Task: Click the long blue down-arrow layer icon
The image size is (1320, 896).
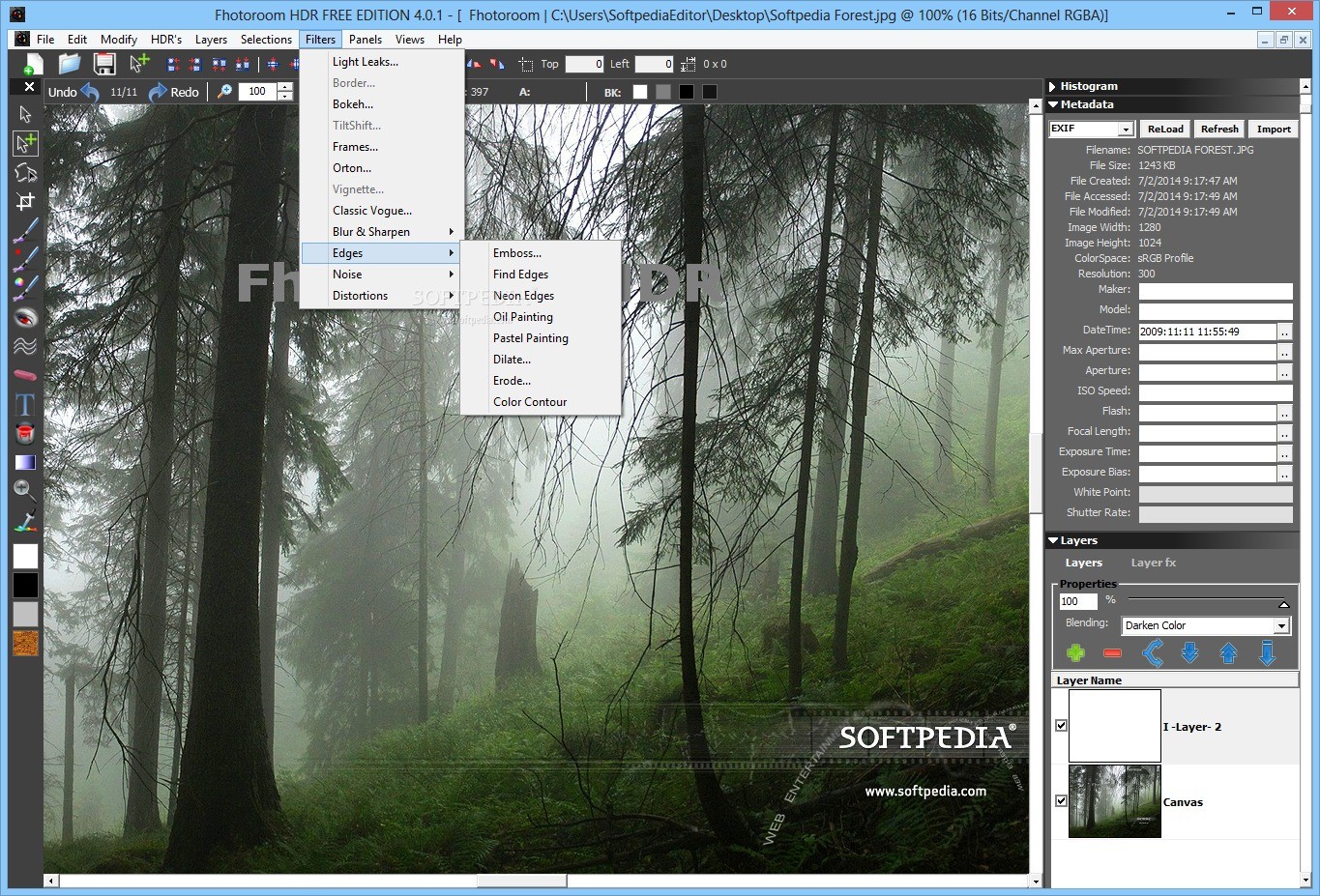Action: coord(1267,653)
